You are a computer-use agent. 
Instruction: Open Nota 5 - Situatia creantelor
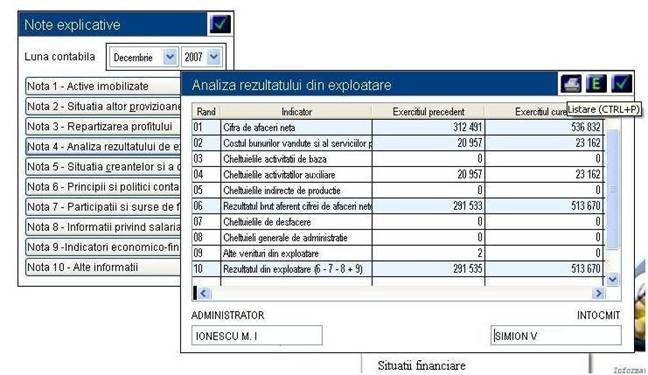pyautogui.click(x=103, y=167)
